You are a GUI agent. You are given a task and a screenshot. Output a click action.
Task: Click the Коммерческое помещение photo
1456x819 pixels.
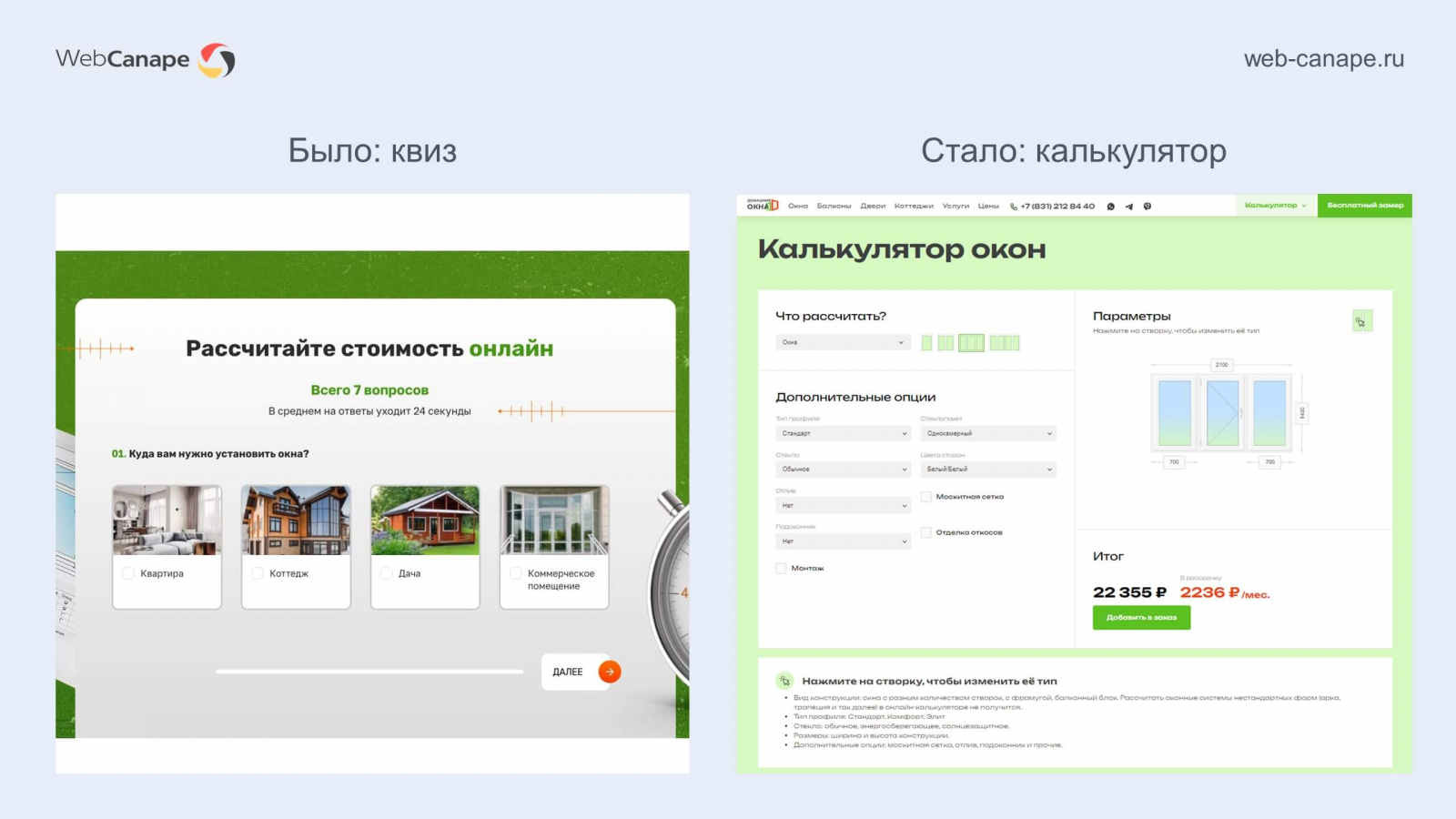tap(554, 520)
